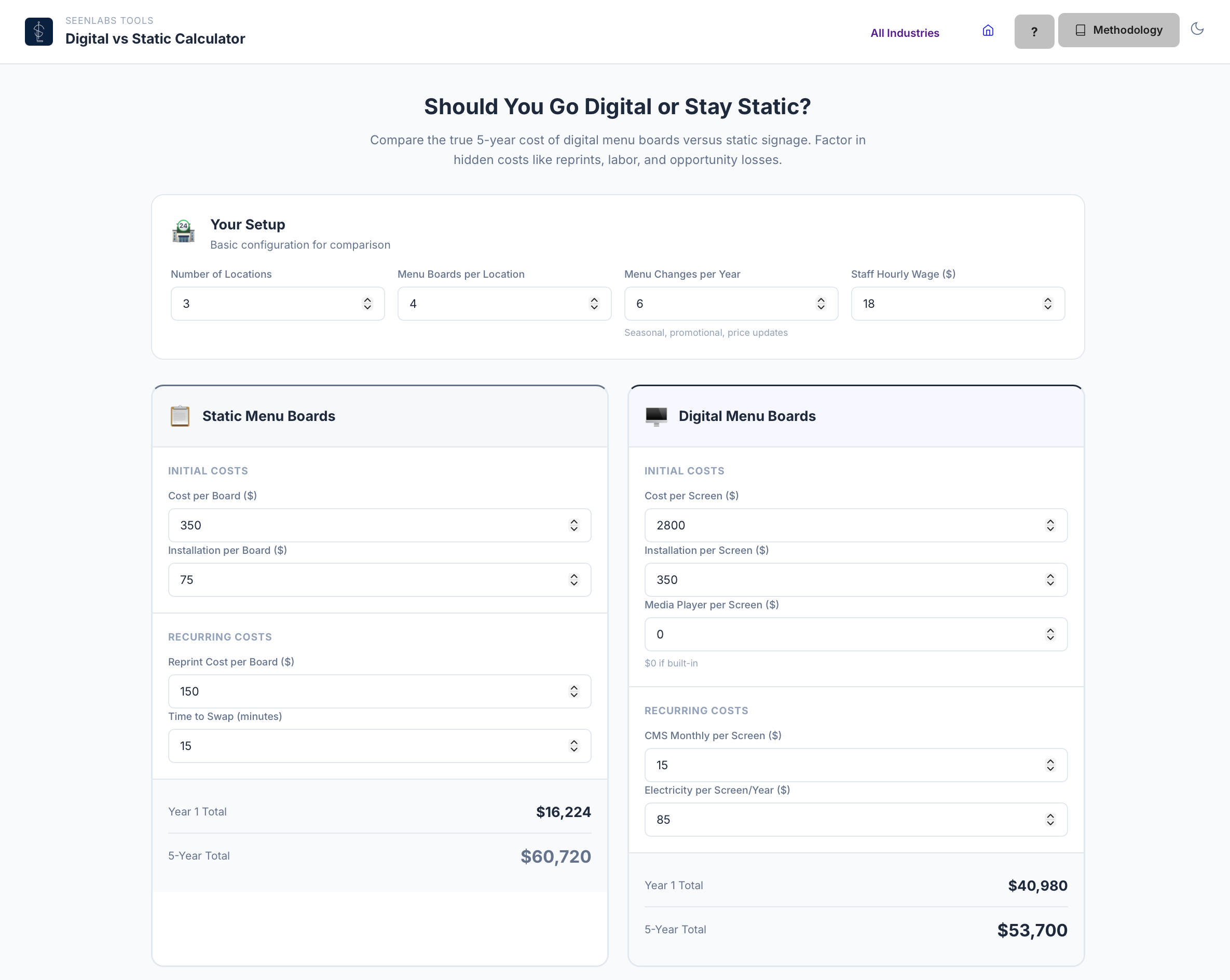The width and height of the screenshot is (1230, 980).
Task: Increase Number of Locations with the stepper
Action: point(367,300)
